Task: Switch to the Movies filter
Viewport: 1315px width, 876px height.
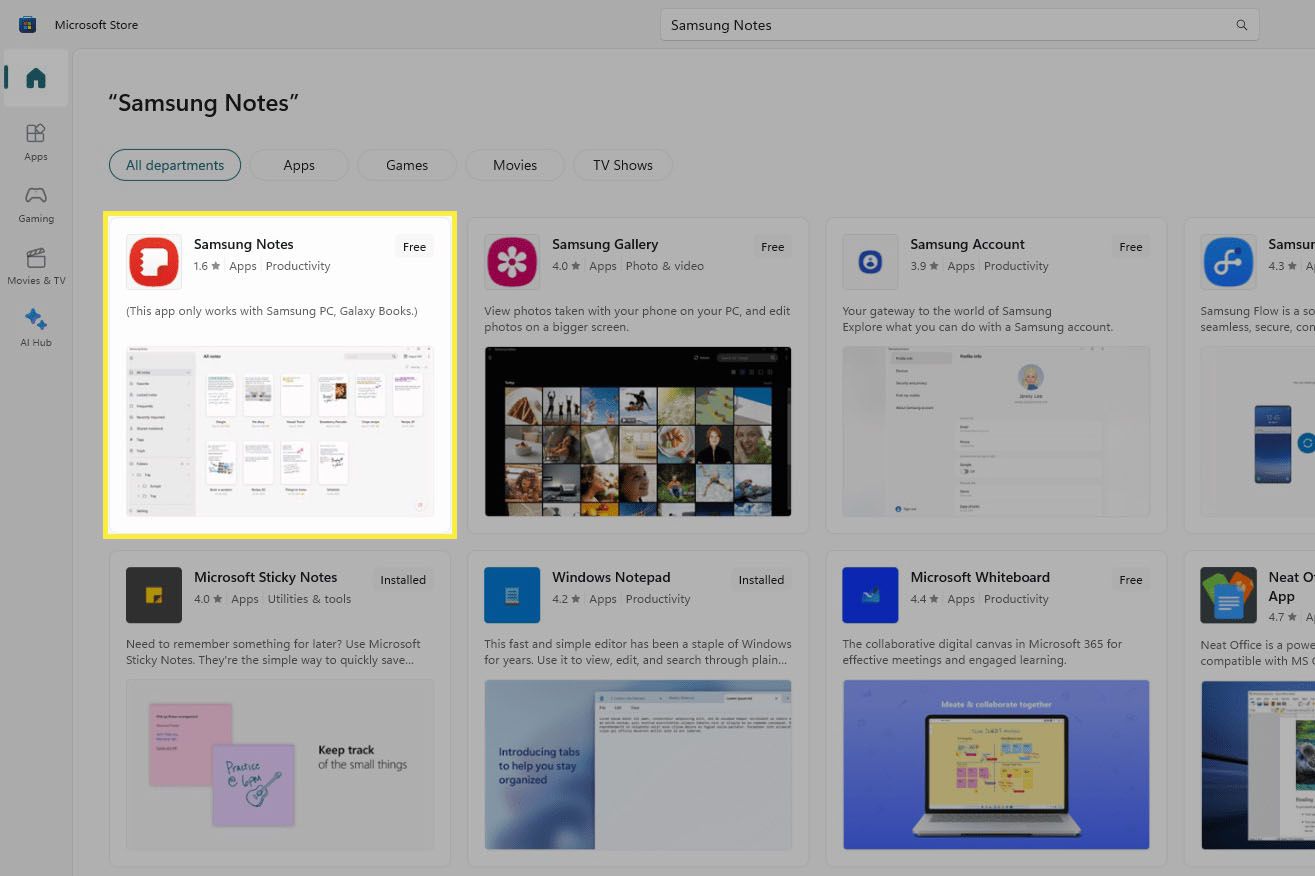Action: (515, 165)
